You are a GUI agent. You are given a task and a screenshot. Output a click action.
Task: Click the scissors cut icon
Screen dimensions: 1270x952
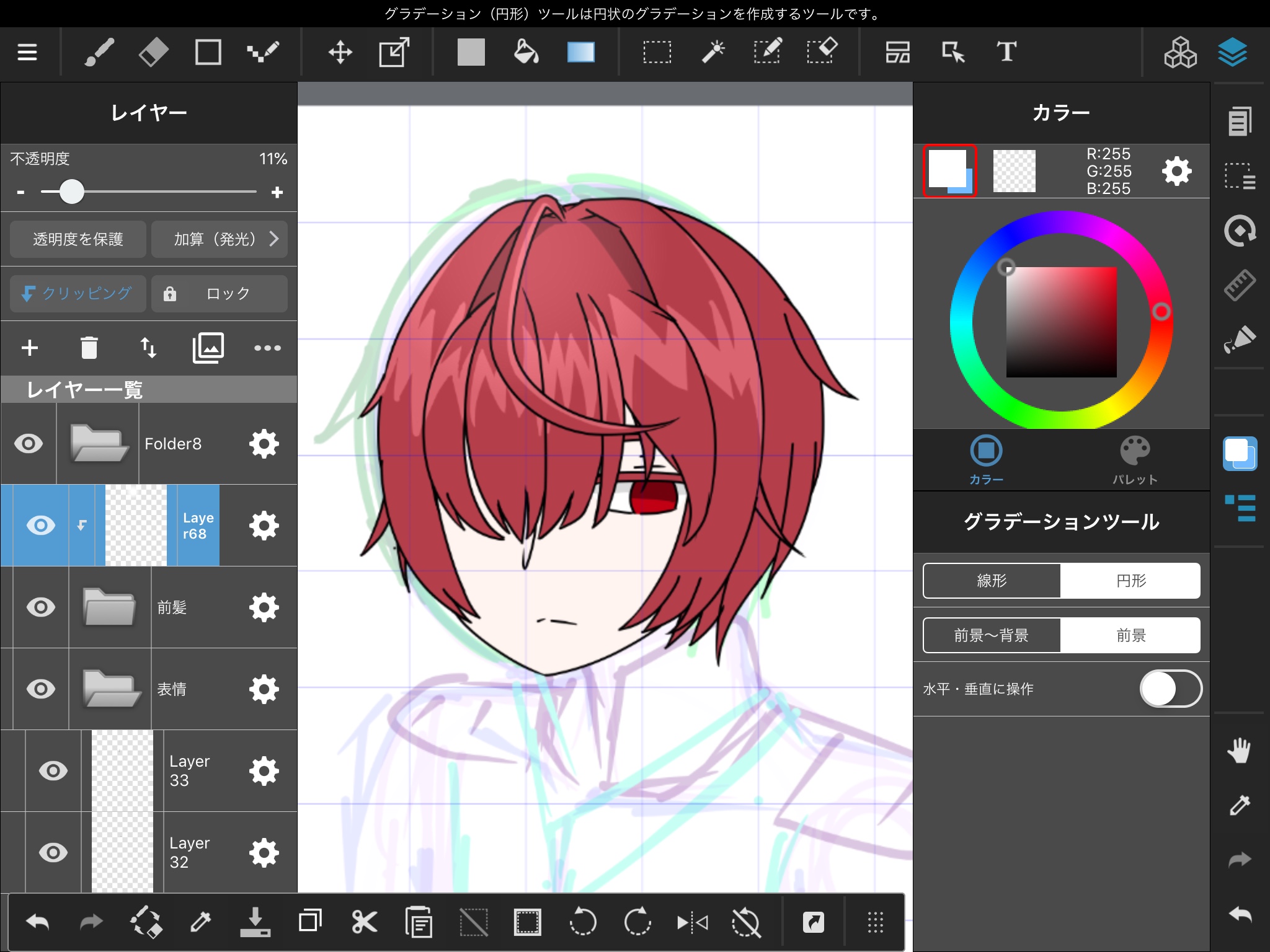(x=364, y=922)
